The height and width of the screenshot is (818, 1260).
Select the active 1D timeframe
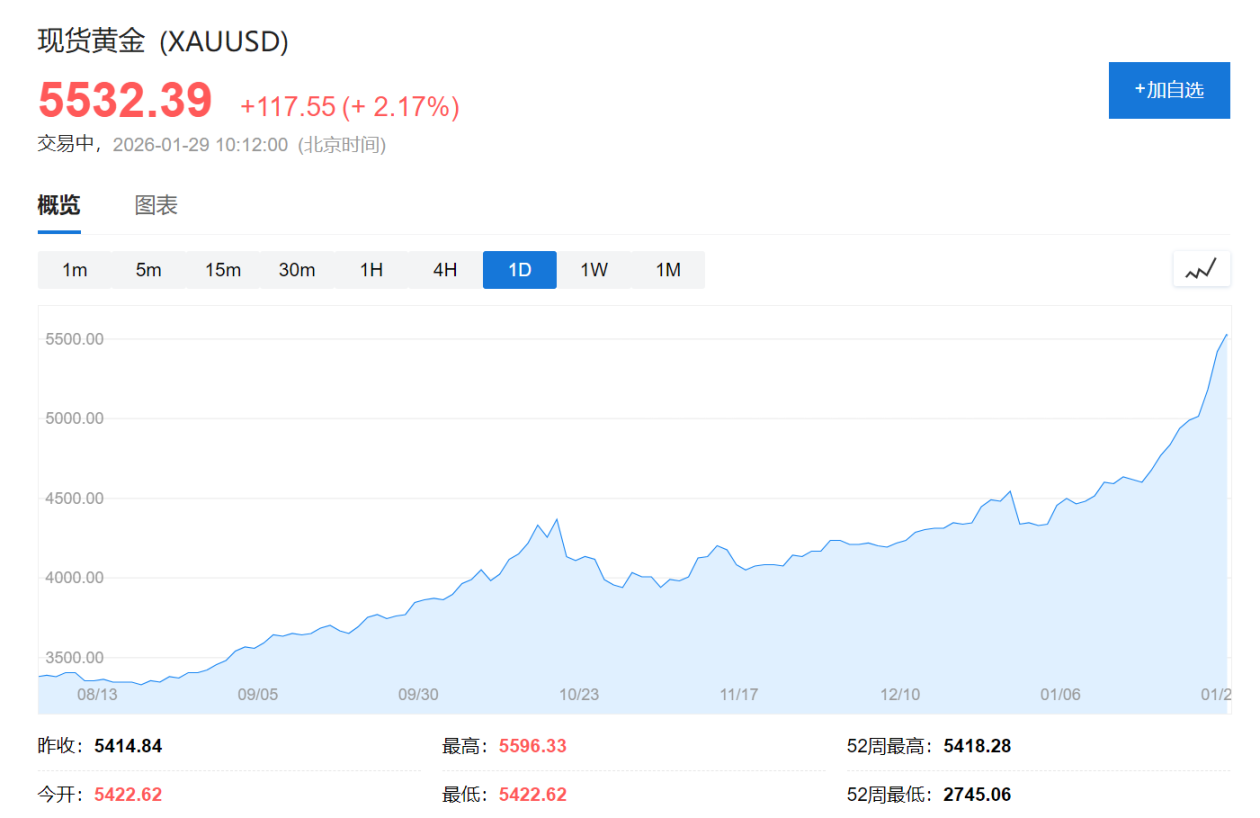(519, 270)
